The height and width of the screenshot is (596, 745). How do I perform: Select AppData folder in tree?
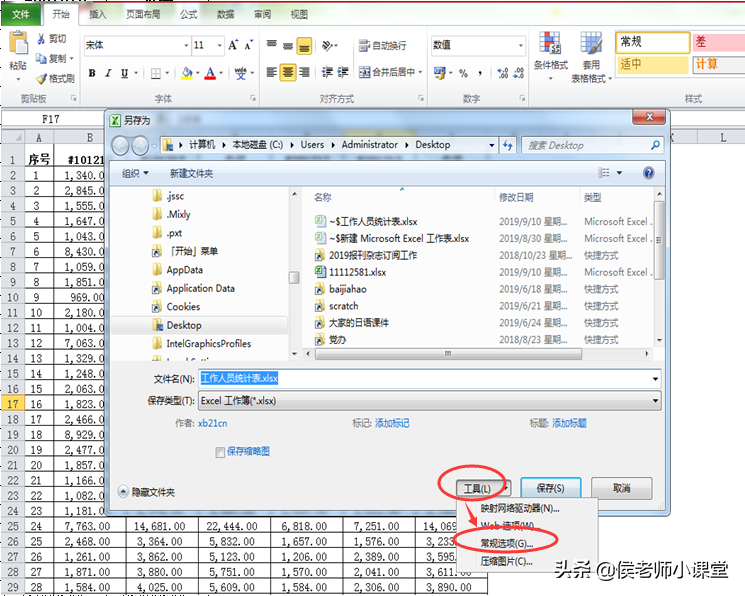point(184,270)
